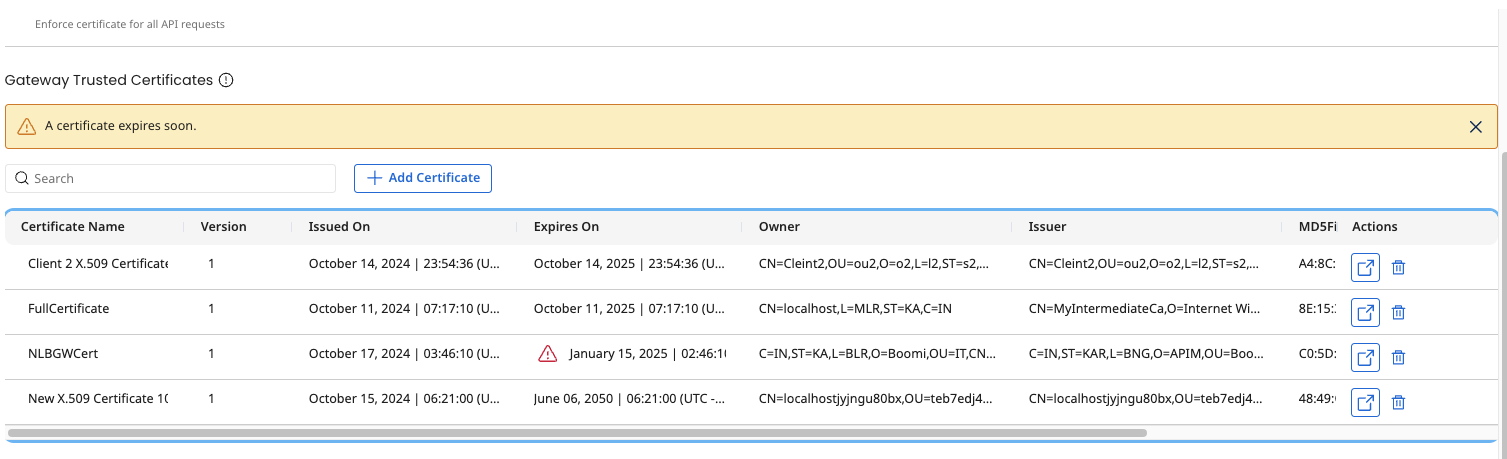
Task: Open the FullCertificate details icon
Action: (1365, 313)
